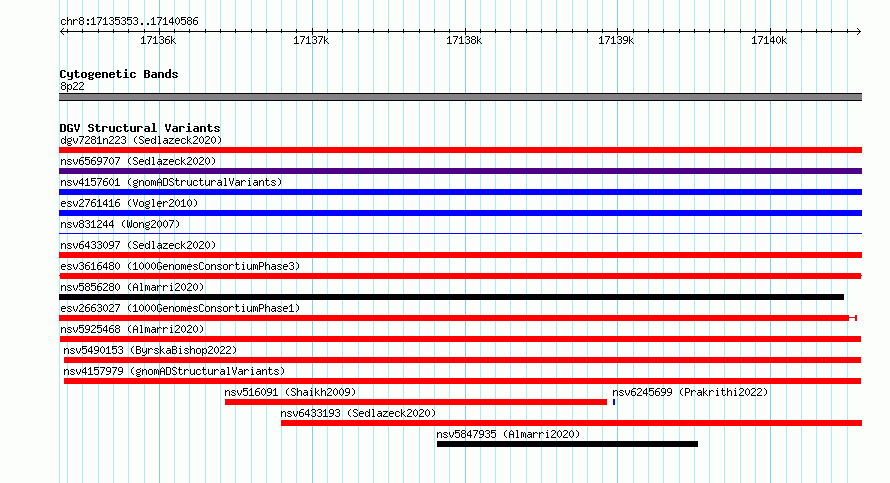Select the red bar for nsv6433193
890x483 pixels.
(572, 423)
